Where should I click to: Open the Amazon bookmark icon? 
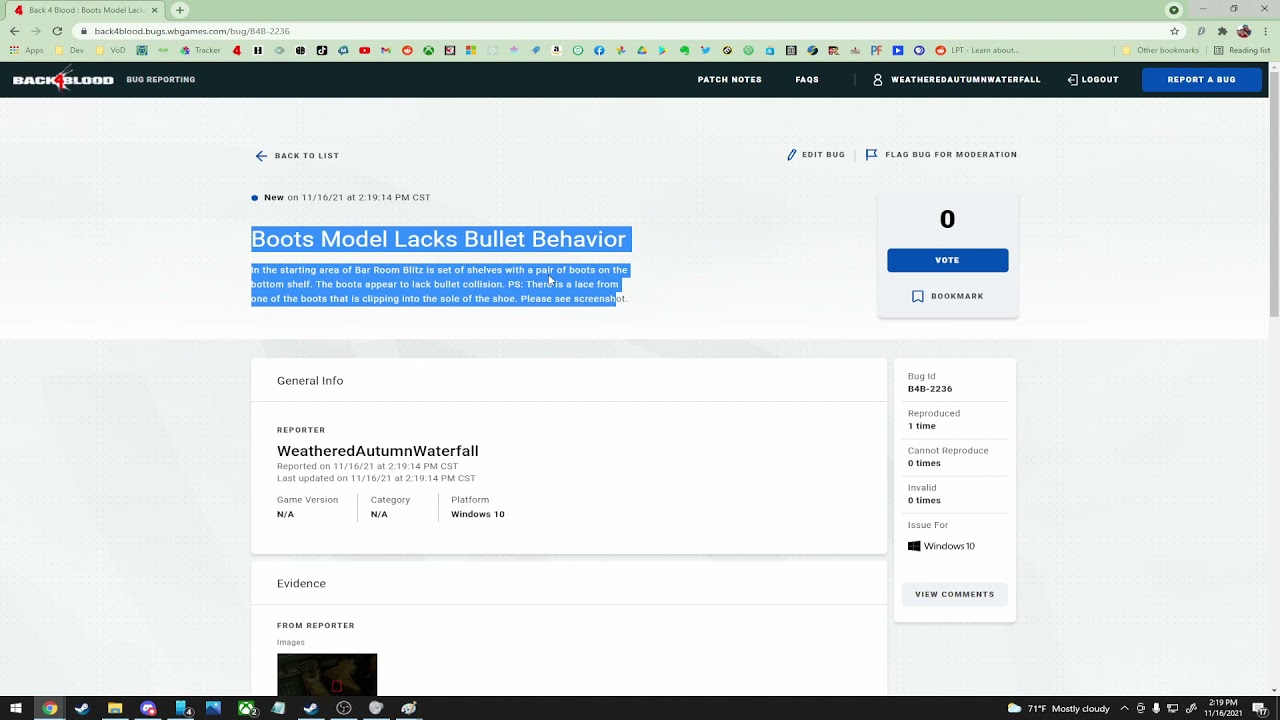point(556,50)
